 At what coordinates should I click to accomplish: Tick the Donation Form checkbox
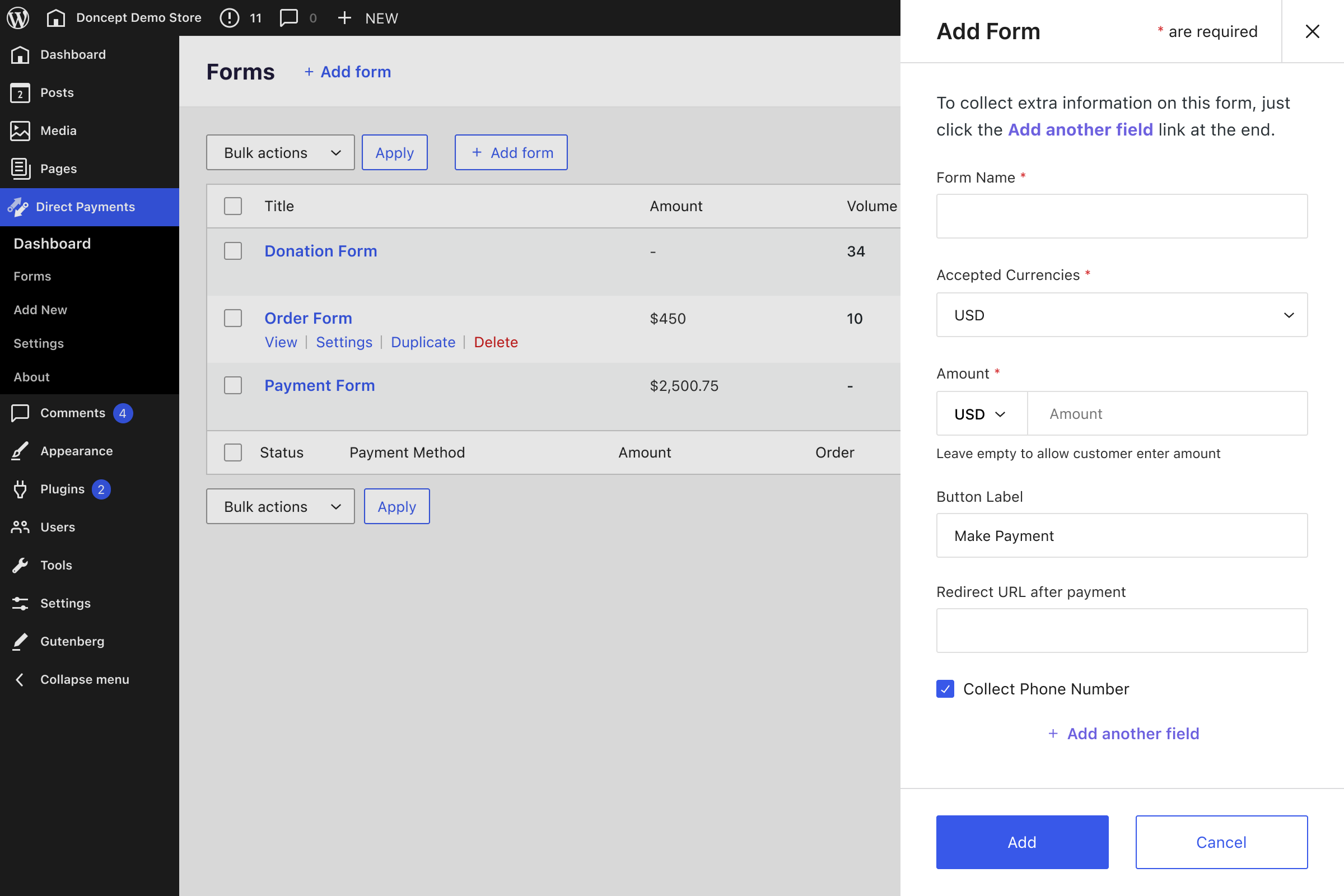(232, 251)
